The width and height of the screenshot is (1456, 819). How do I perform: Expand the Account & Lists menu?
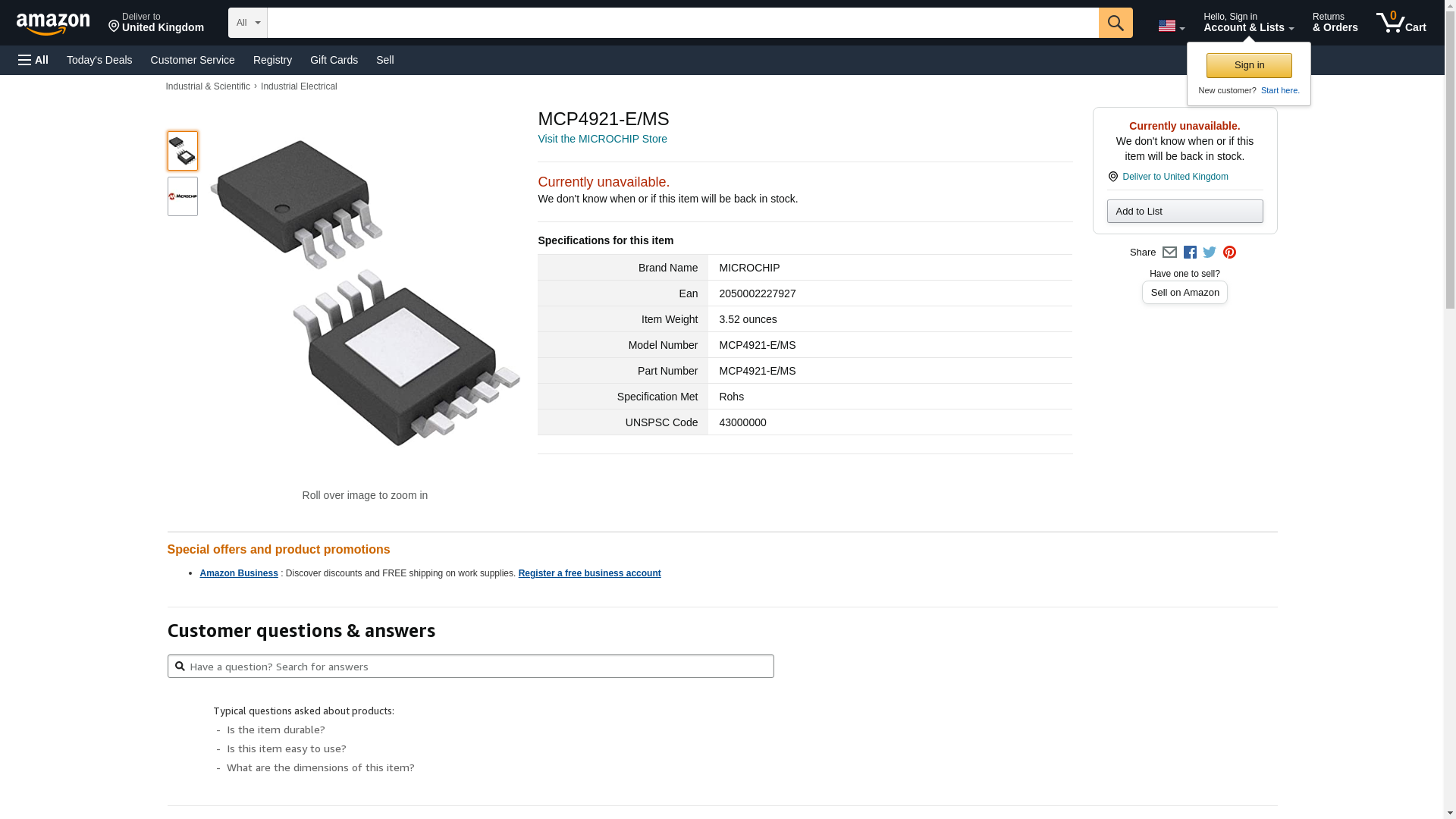click(x=1248, y=23)
